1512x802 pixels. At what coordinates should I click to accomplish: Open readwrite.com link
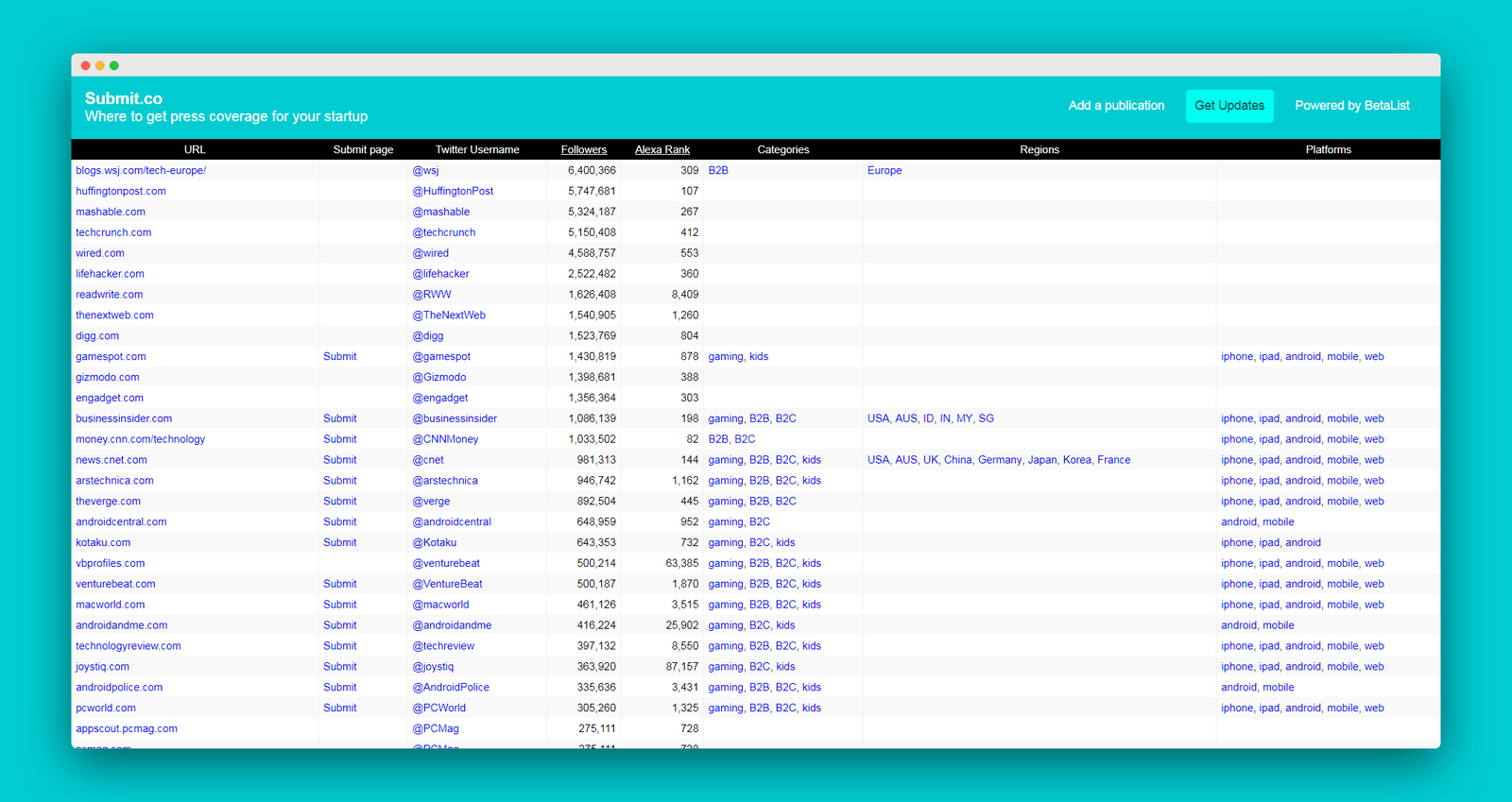pos(110,295)
